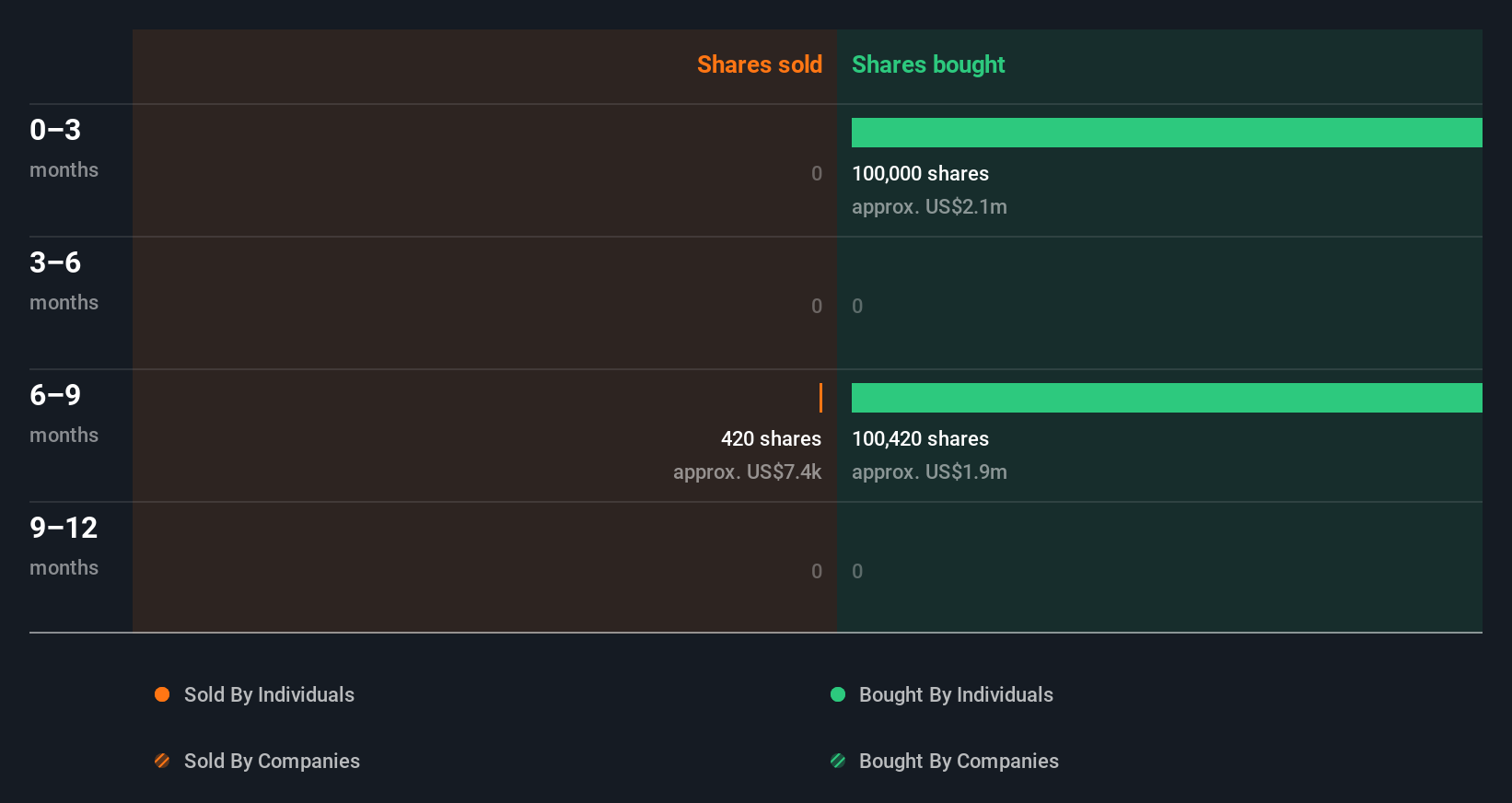Click the 0–3 months row label

tap(64, 147)
